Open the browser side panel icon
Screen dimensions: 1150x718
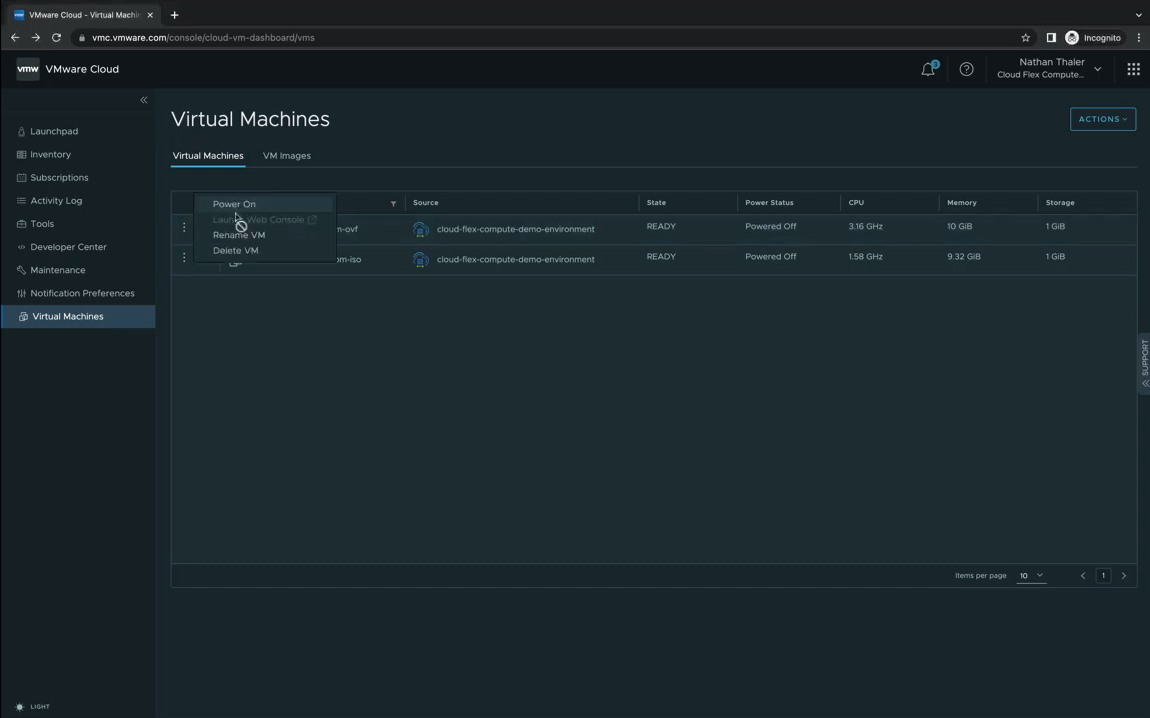[1051, 37]
